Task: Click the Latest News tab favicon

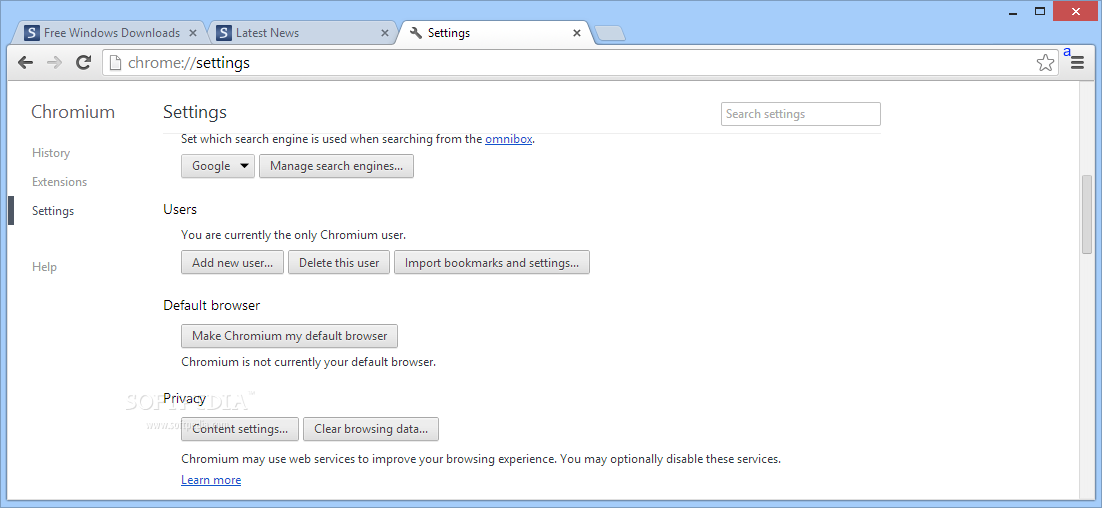Action: click(223, 33)
